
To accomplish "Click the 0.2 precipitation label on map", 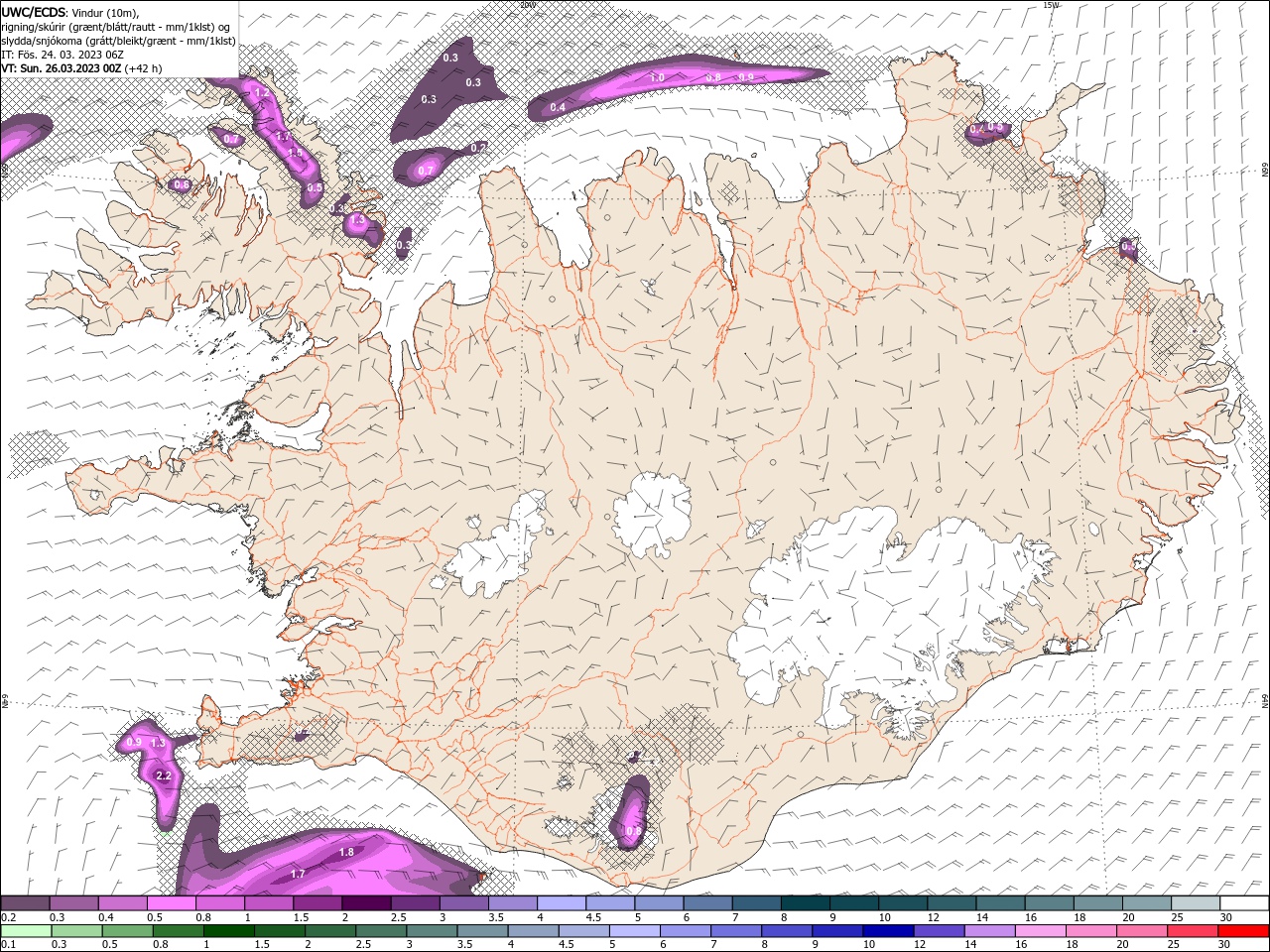I will tap(478, 148).
